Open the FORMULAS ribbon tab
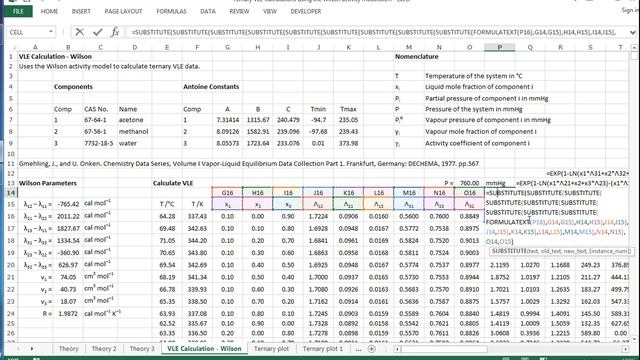 tap(171, 11)
